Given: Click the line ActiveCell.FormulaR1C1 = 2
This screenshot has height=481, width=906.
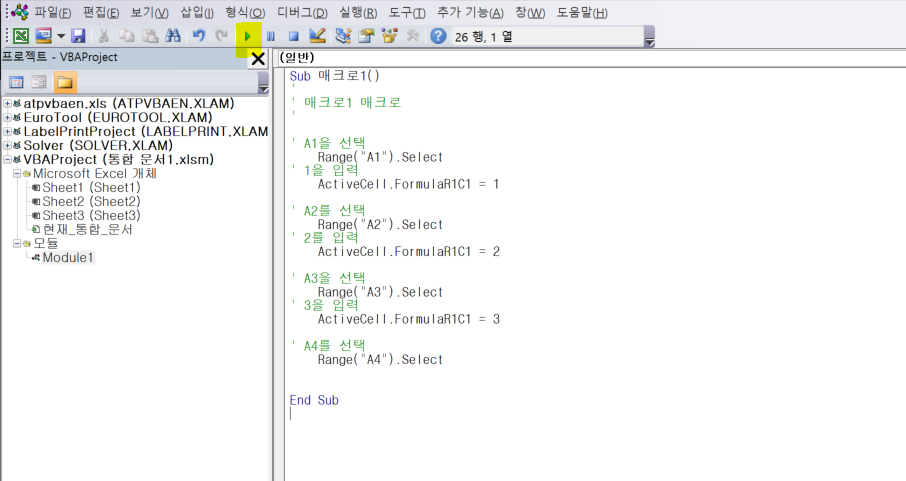Looking at the screenshot, I should click(x=409, y=251).
